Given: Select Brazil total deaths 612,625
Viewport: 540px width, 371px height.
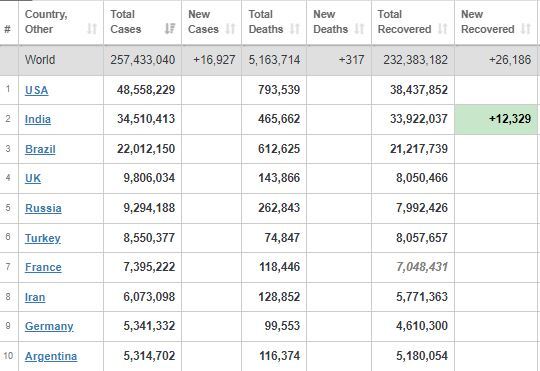Looking at the screenshot, I should coord(279,149).
